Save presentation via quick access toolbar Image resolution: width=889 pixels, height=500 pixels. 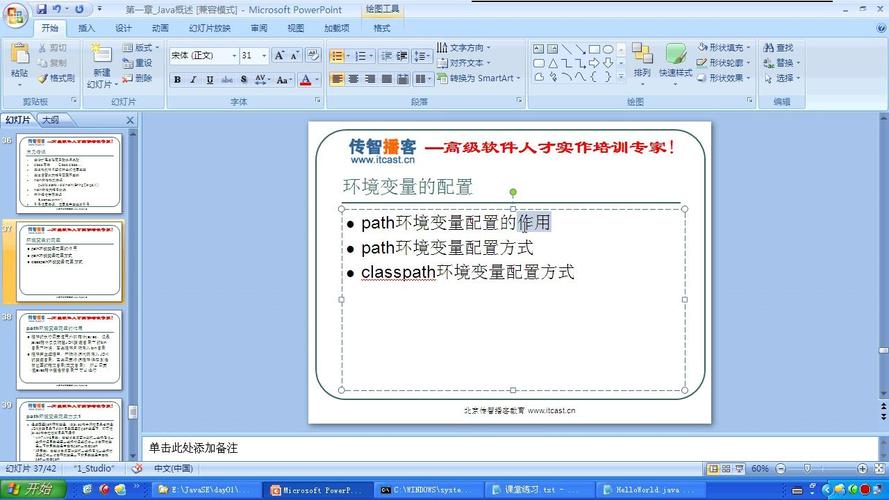click(42, 9)
